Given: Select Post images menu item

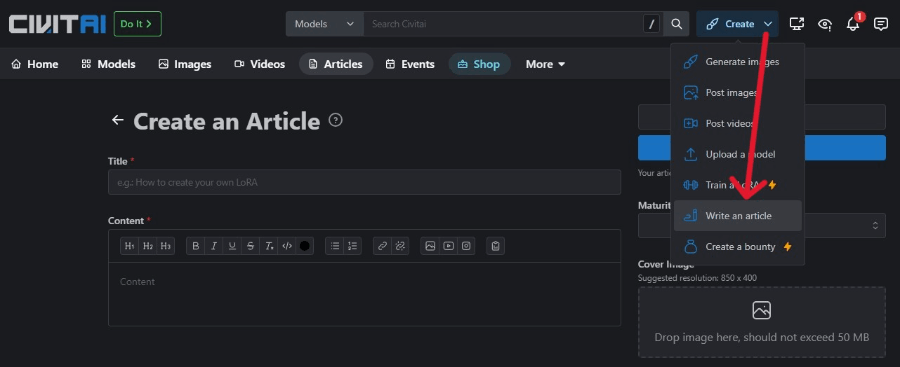Looking at the screenshot, I should pos(738,92).
